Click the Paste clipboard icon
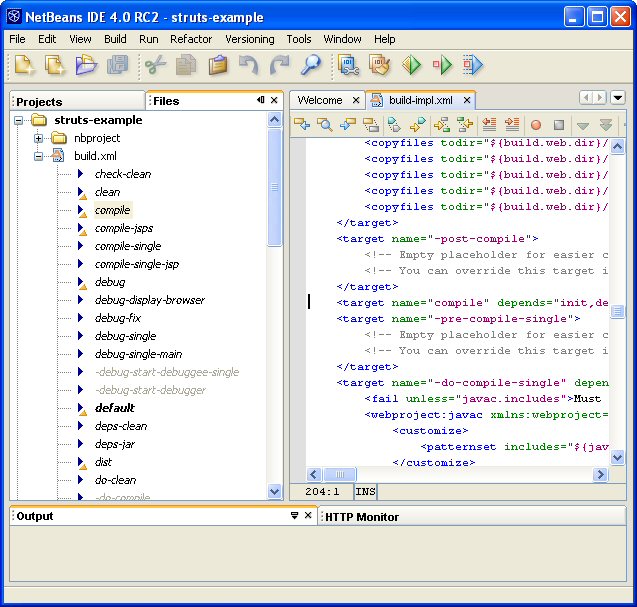The height and width of the screenshot is (607, 637). (218, 65)
